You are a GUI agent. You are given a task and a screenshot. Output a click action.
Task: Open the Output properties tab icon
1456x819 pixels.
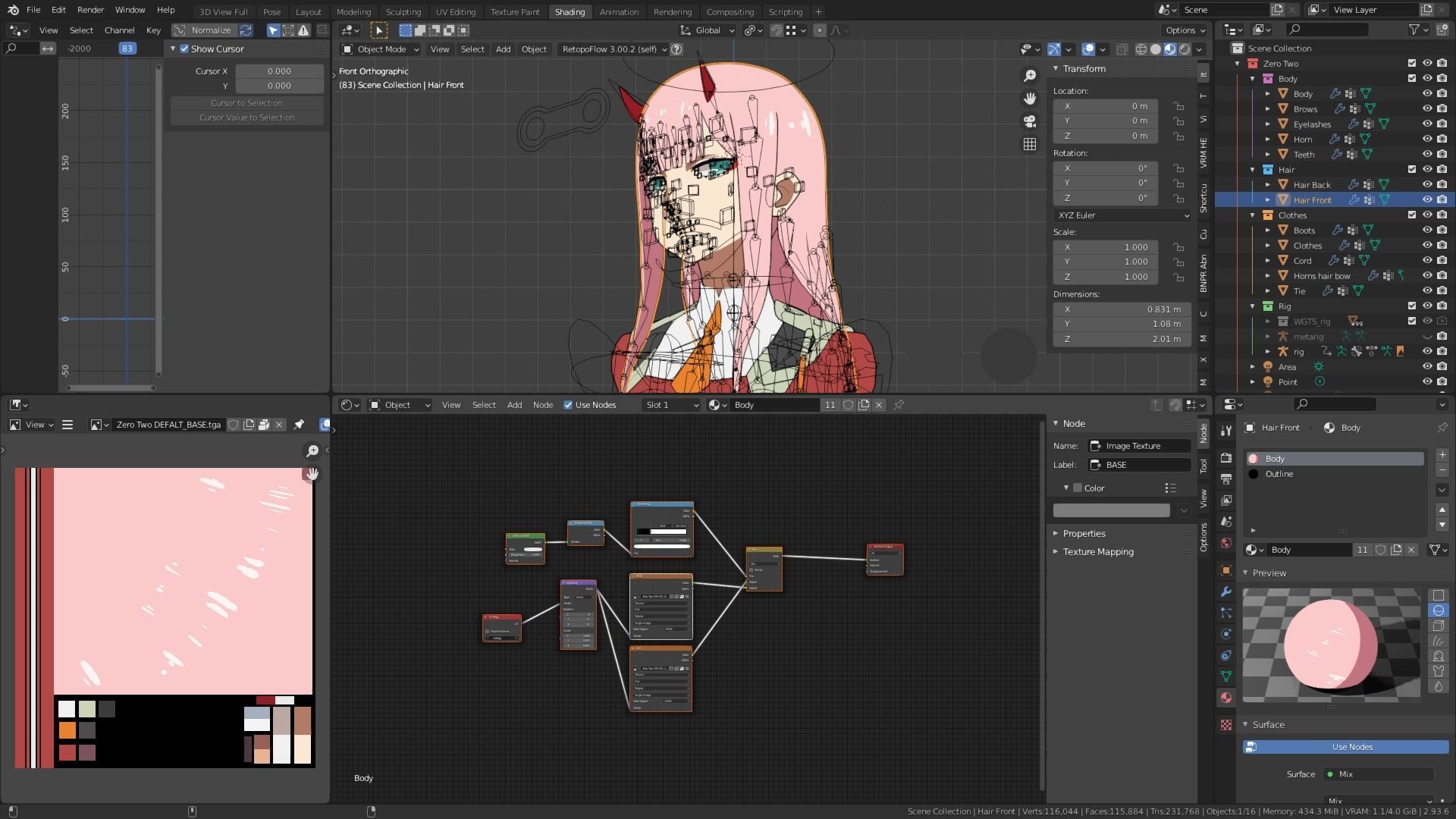(x=1225, y=479)
